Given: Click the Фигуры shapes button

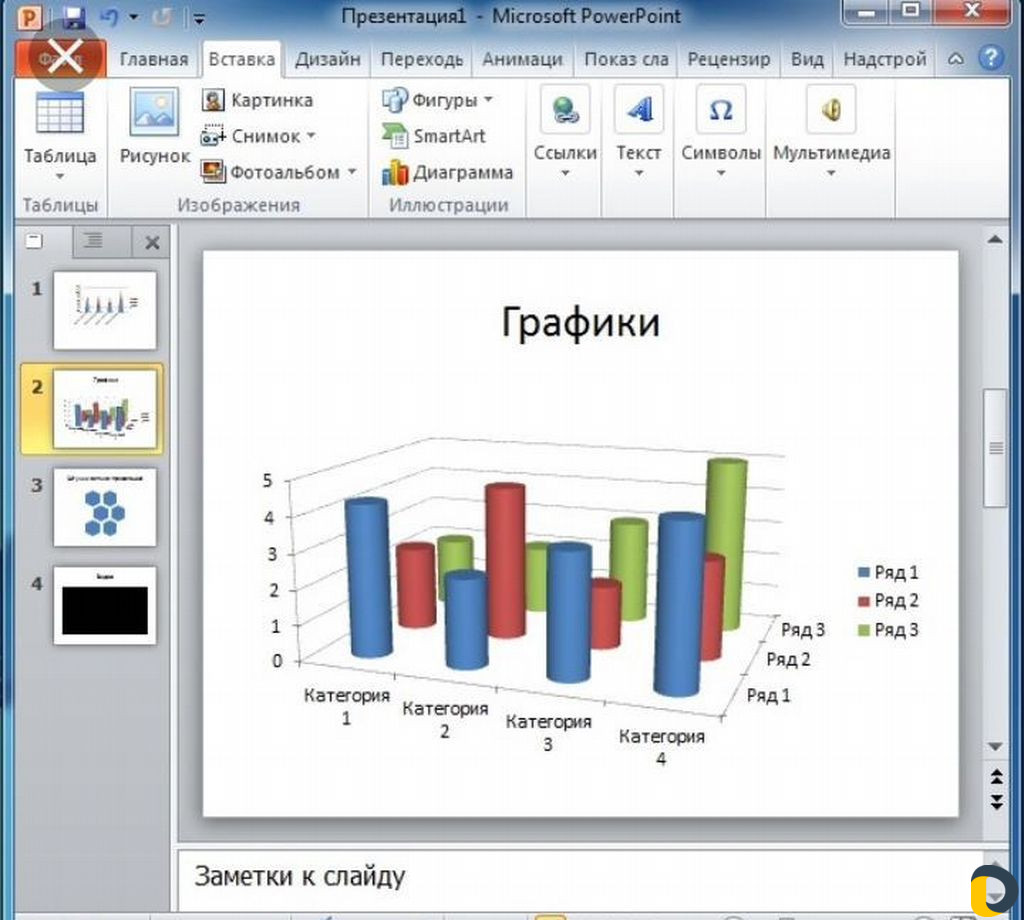Looking at the screenshot, I should coord(429,100).
